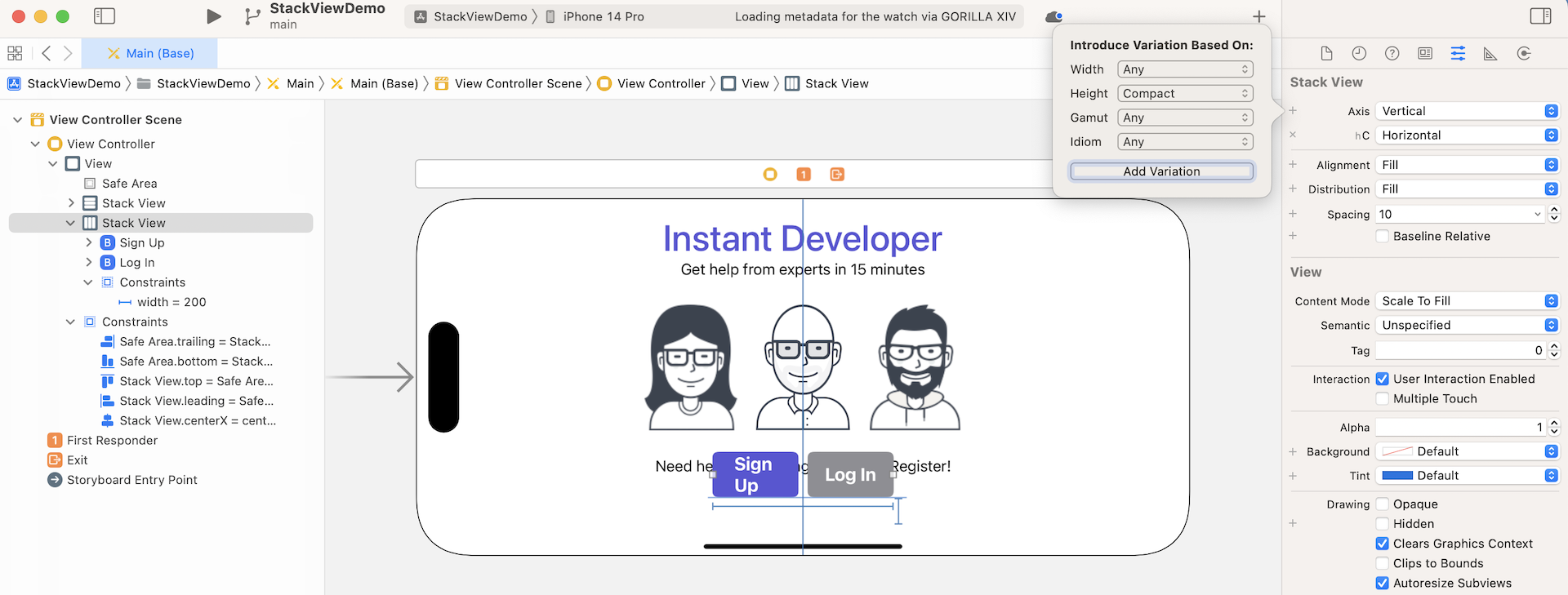
Task: Open the Size inspector ruler icon
Action: pos(1490,54)
